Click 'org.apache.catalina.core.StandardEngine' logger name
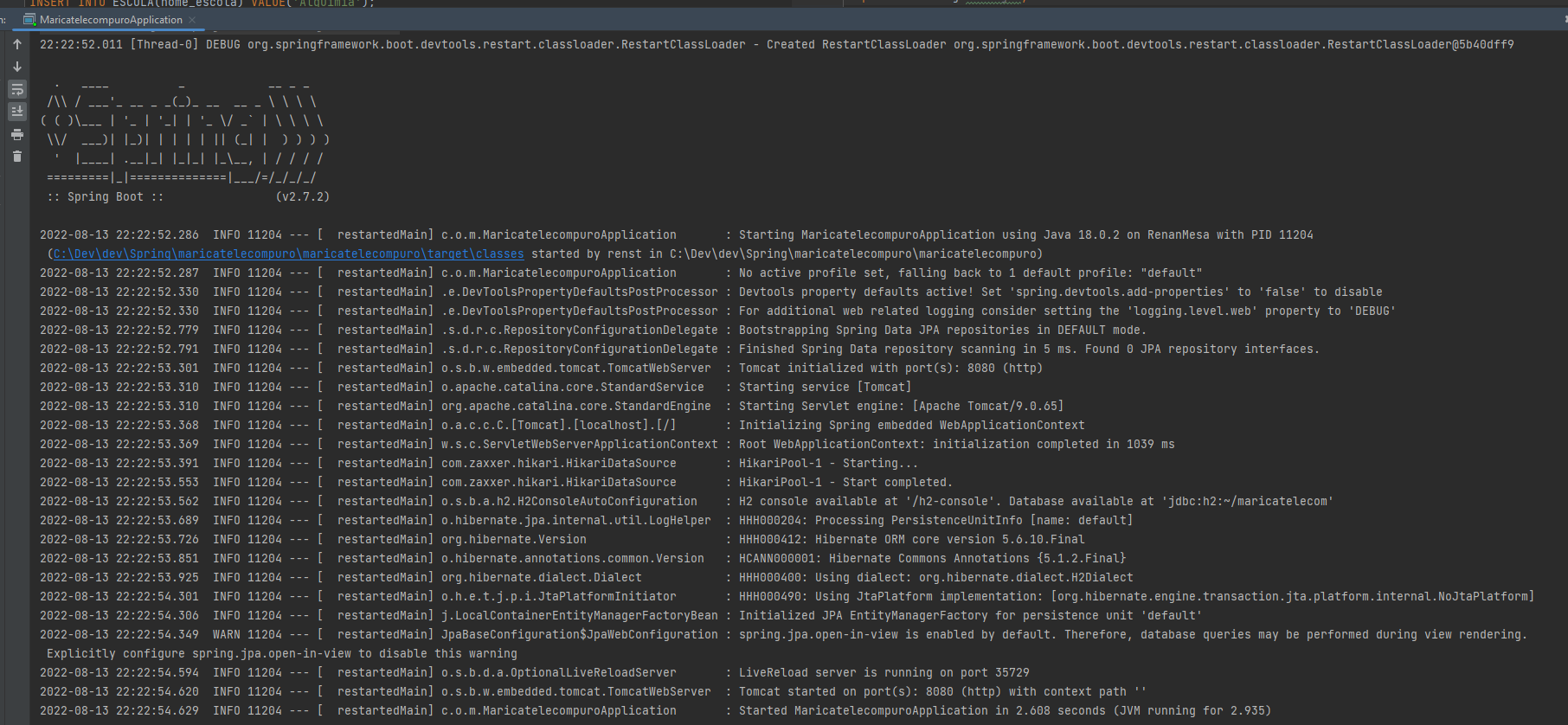 click(576, 407)
